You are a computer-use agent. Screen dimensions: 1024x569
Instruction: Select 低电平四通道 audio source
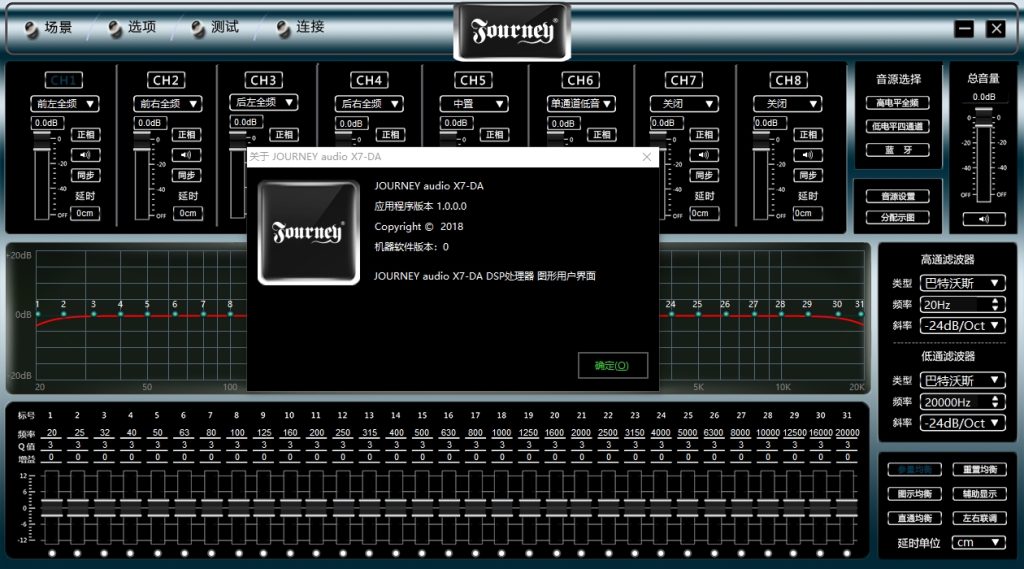pos(898,126)
